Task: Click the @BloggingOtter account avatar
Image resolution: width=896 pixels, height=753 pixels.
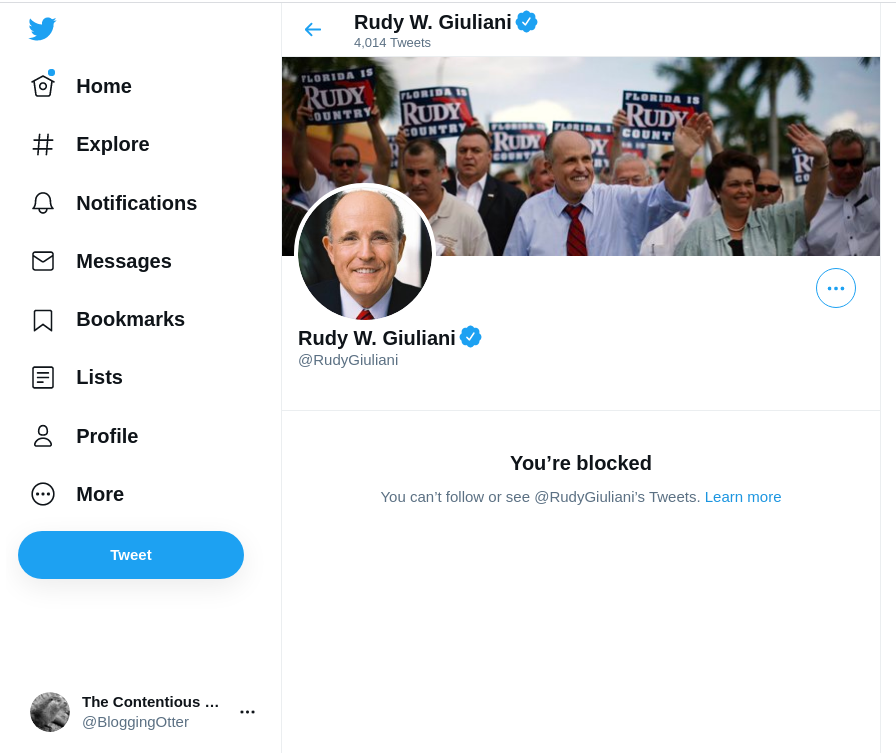Action: click(x=50, y=712)
